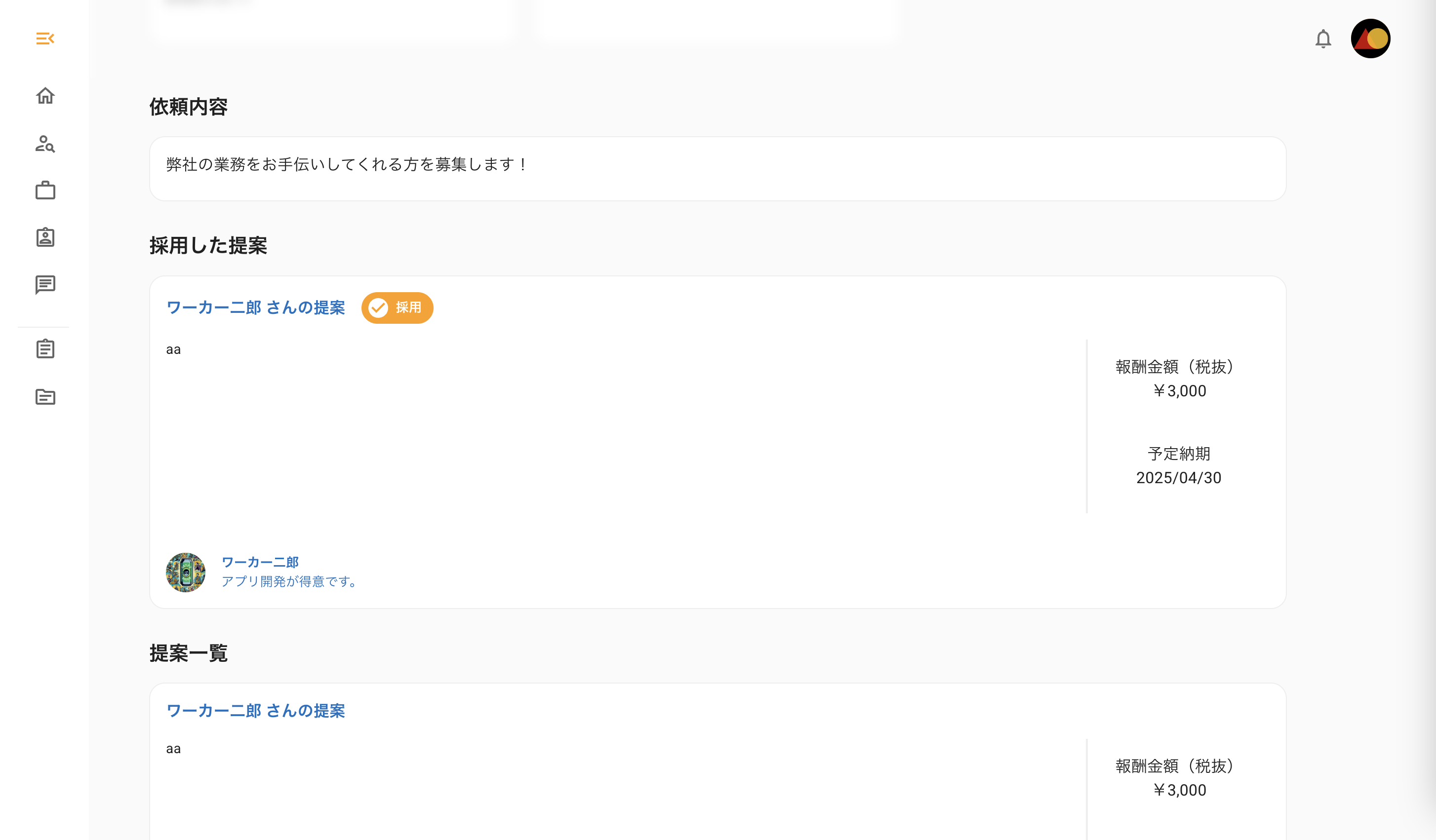Screen dimensions: 1436x840
Task: Open the ワーカー二郎 profile name link
Action: pyautogui.click(x=260, y=562)
